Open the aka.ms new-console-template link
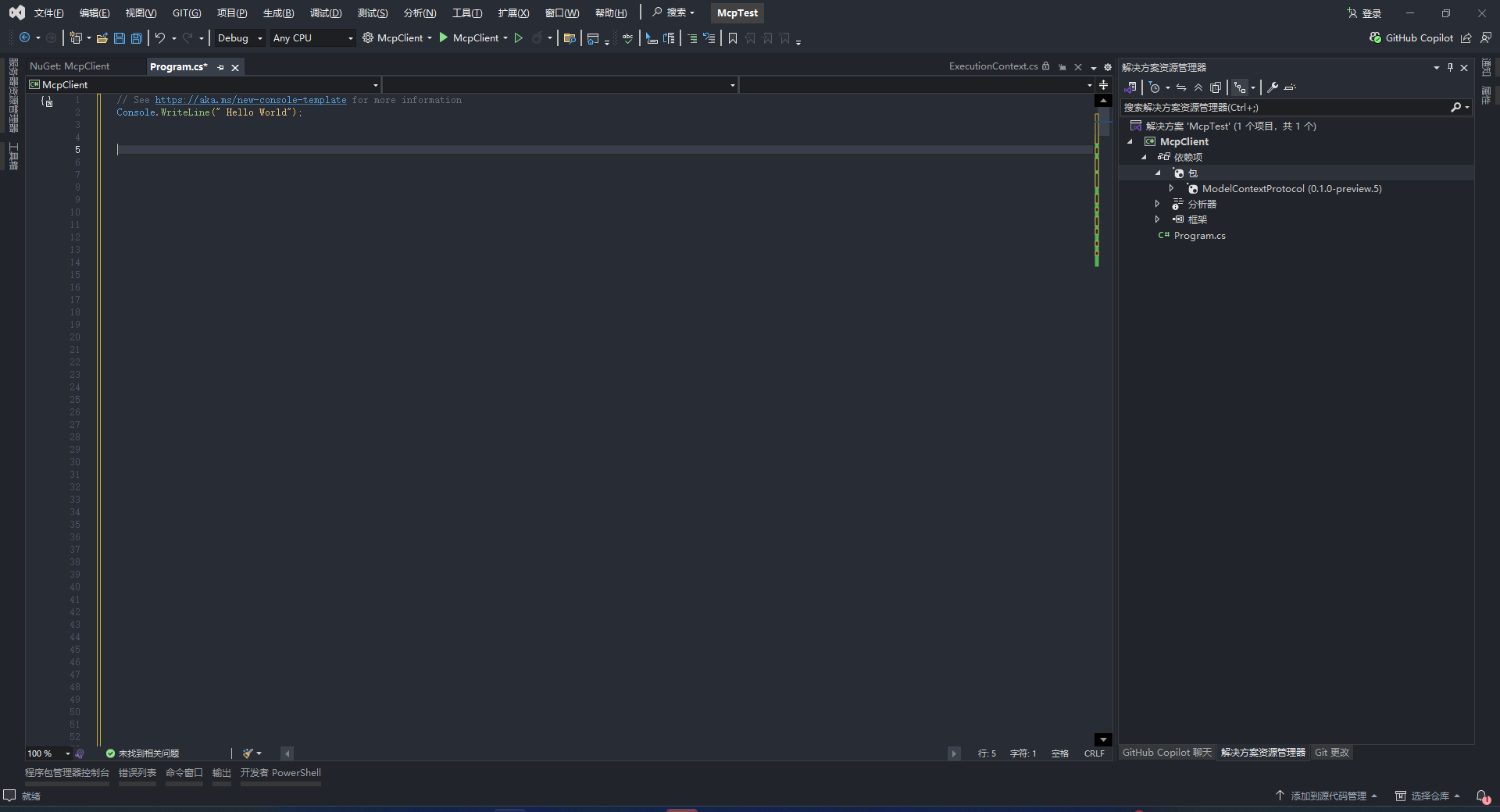Viewport: 1500px width, 812px height. click(251, 100)
